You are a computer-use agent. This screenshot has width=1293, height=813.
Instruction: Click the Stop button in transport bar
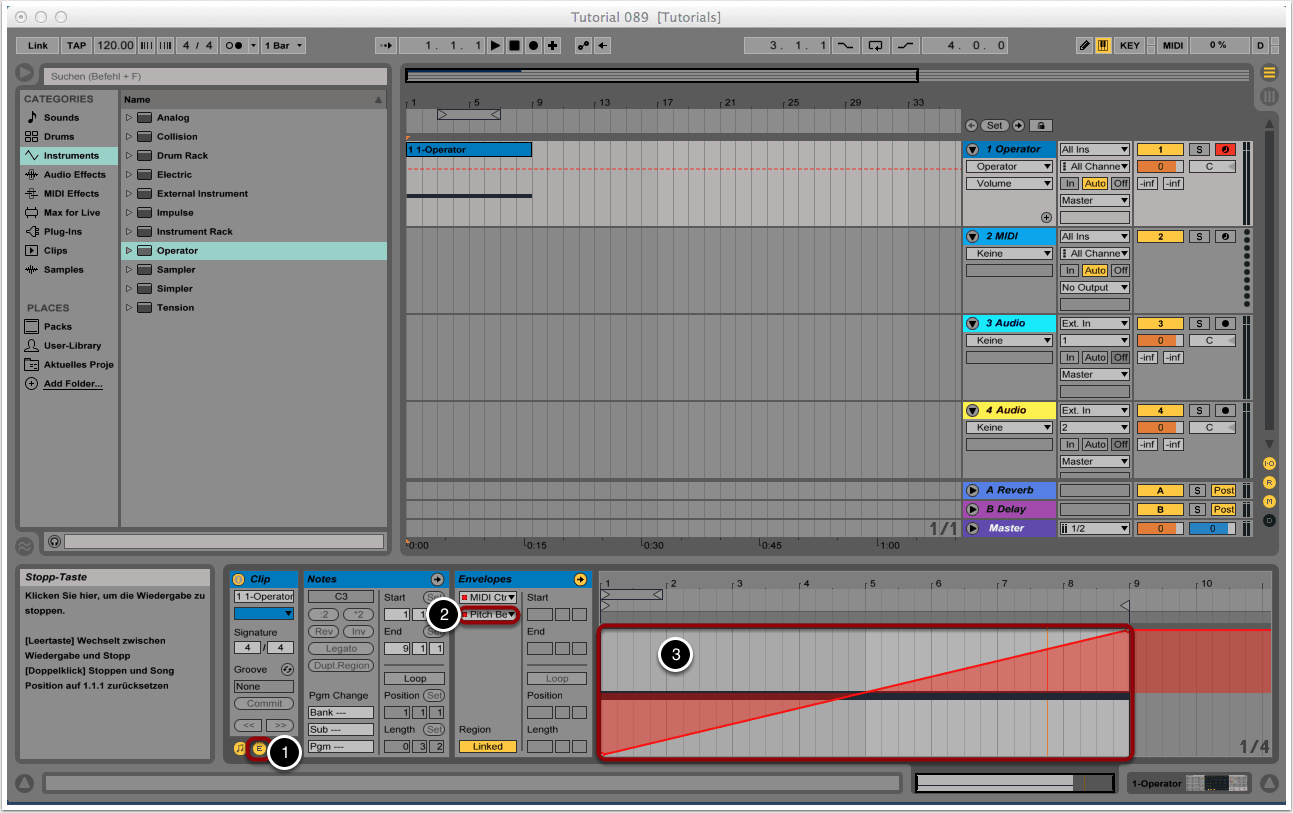click(x=514, y=46)
